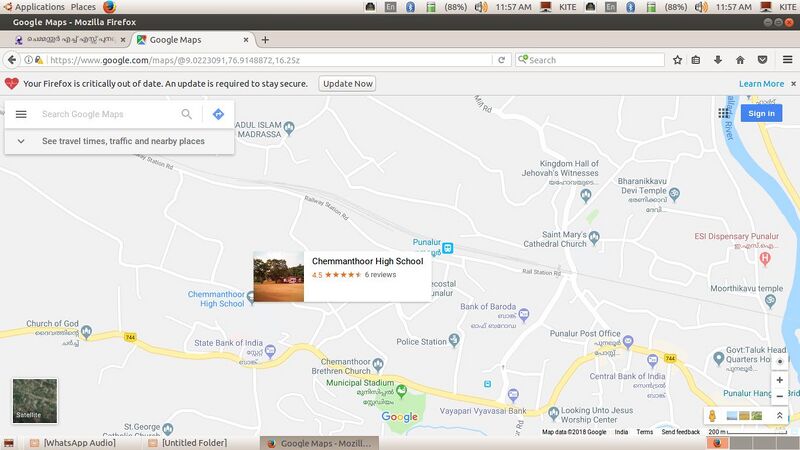Close the Google Maps tab
800x450 pixels.
pyautogui.click(x=246, y=40)
